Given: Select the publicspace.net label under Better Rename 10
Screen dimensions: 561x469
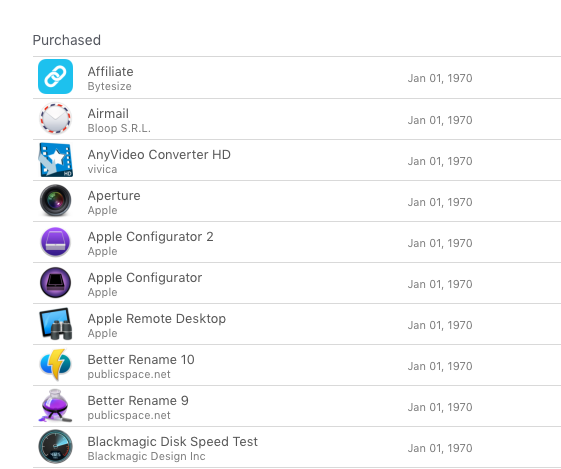Looking at the screenshot, I should tap(129, 374).
